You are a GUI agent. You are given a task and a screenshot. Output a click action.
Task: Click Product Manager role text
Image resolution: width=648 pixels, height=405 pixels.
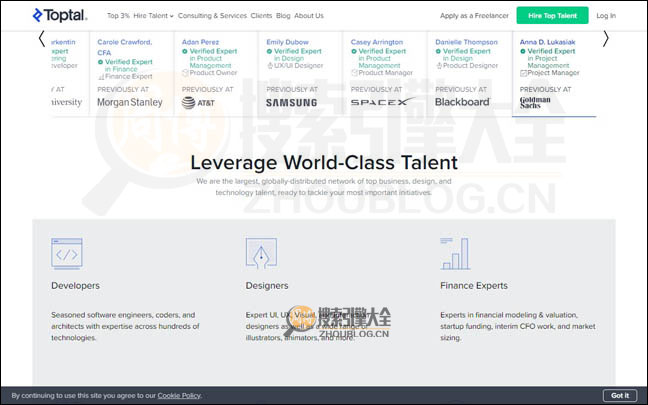click(386, 73)
